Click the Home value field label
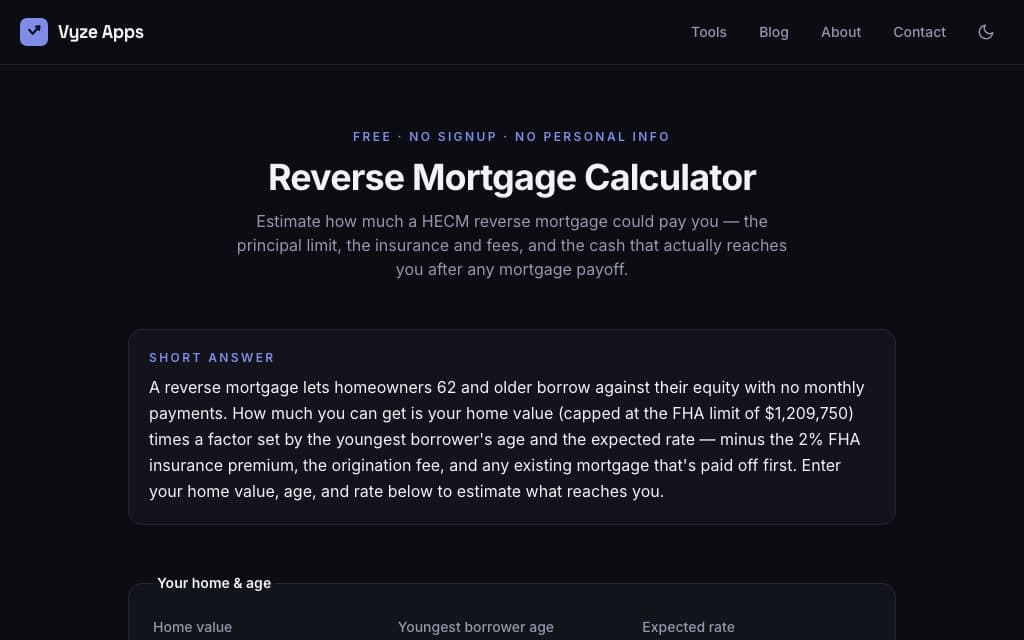The height and width of the screenshot is (640, 1024). [192, 627]
